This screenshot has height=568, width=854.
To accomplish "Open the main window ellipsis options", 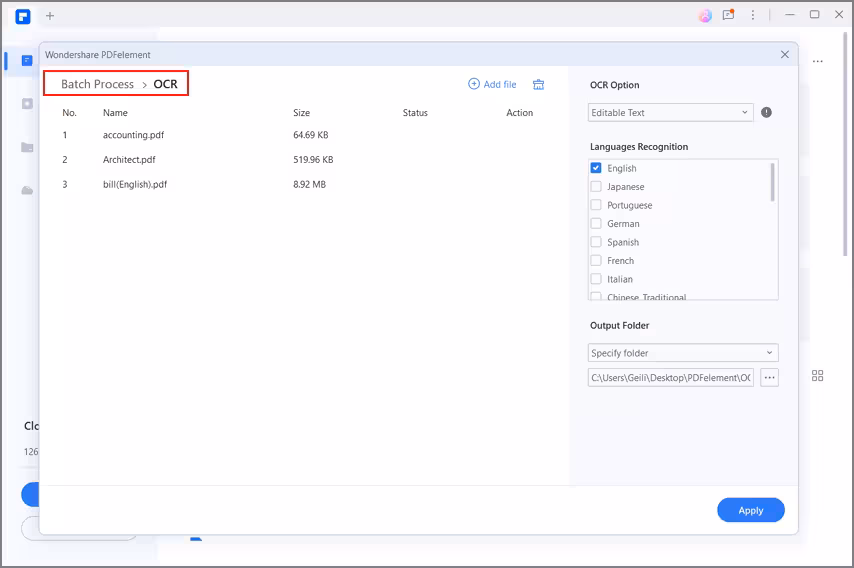I will click(818, 62).
